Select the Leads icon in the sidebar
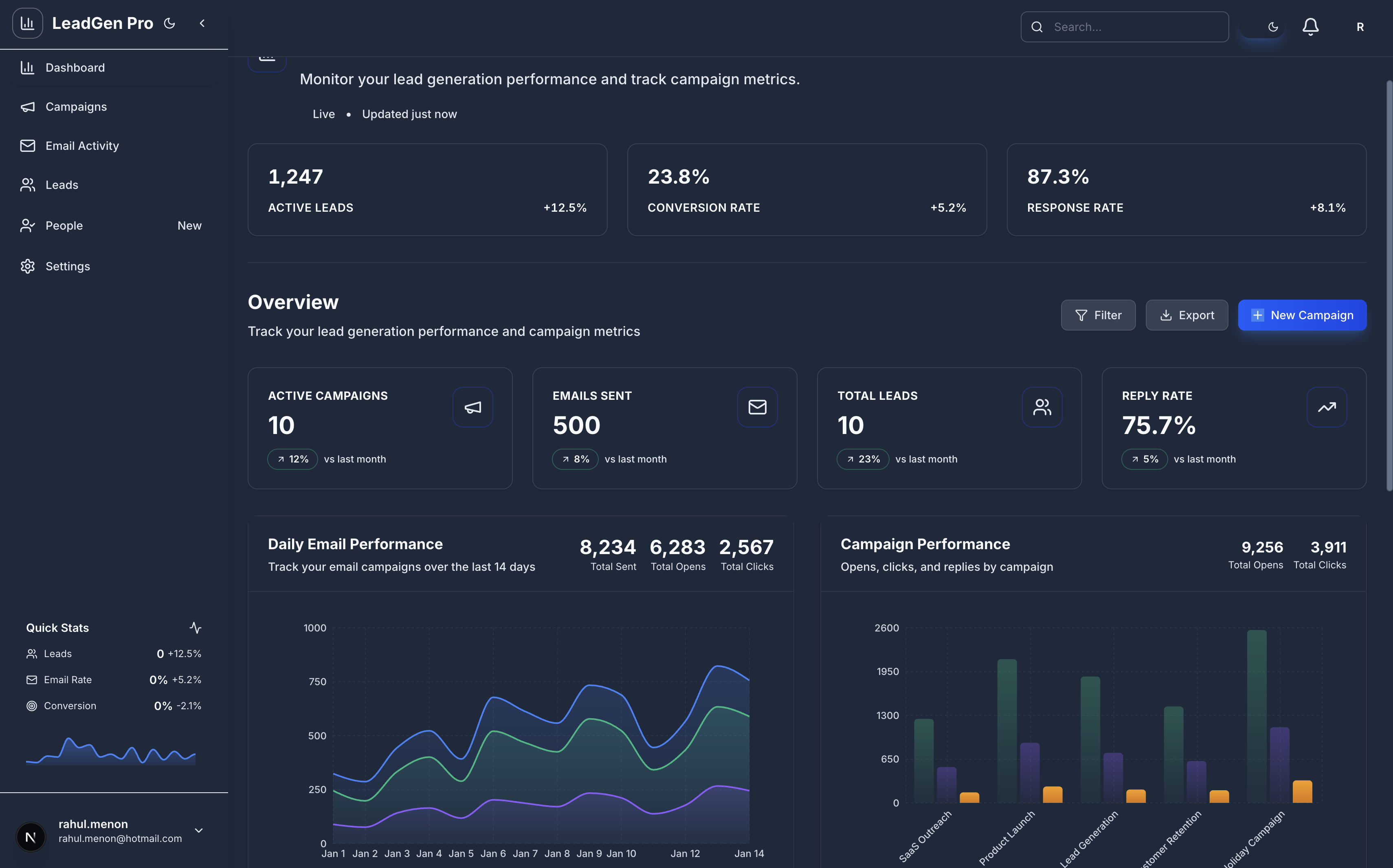The height and width of the screenshot is (868, 1393). click(28, 184)
